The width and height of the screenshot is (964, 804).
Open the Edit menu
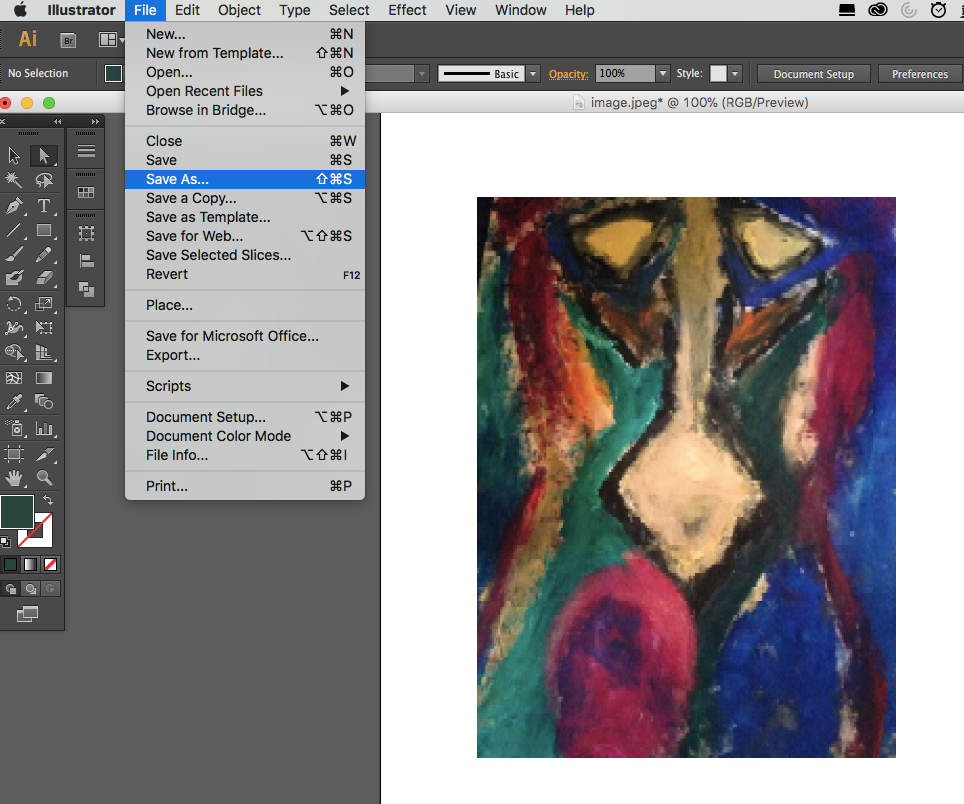click(x=187, y=10)
